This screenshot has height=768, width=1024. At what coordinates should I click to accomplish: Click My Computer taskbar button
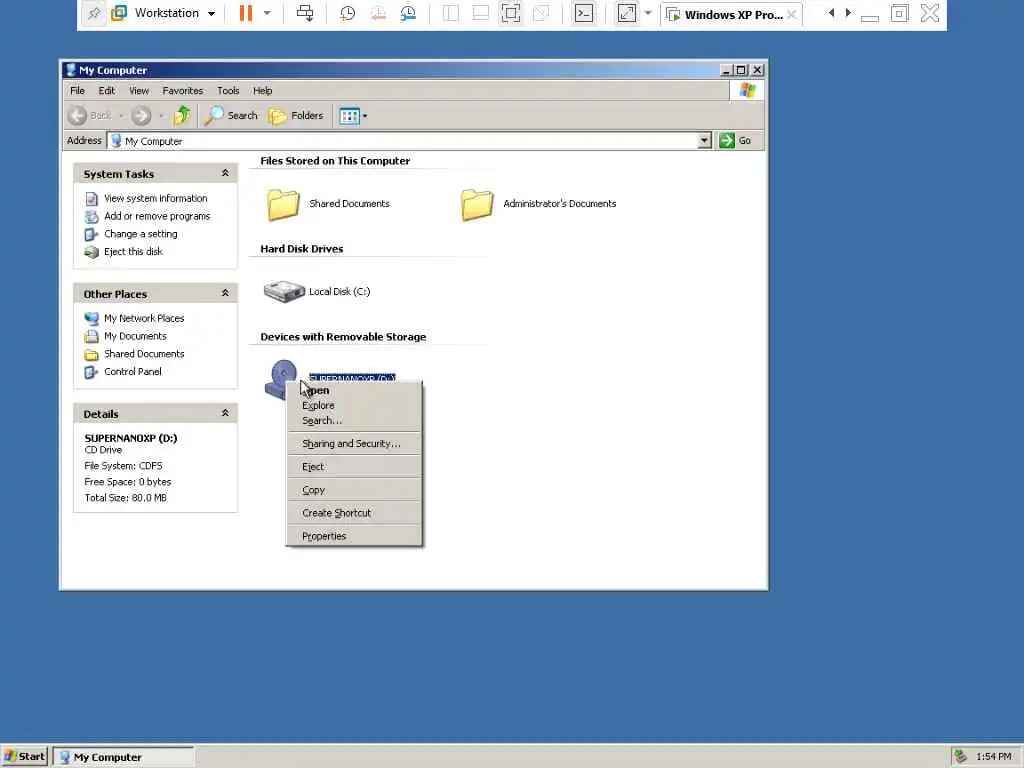(x=123, y=757)
